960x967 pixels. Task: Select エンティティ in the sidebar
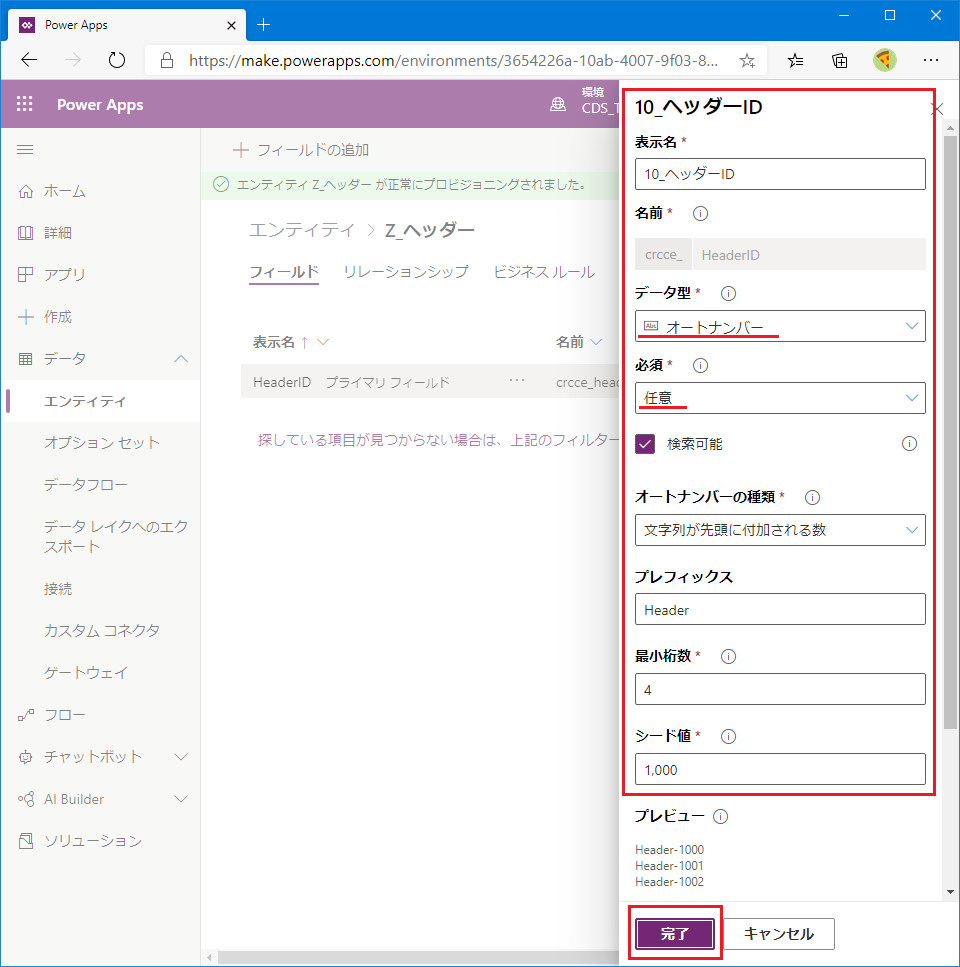point(101,401)
